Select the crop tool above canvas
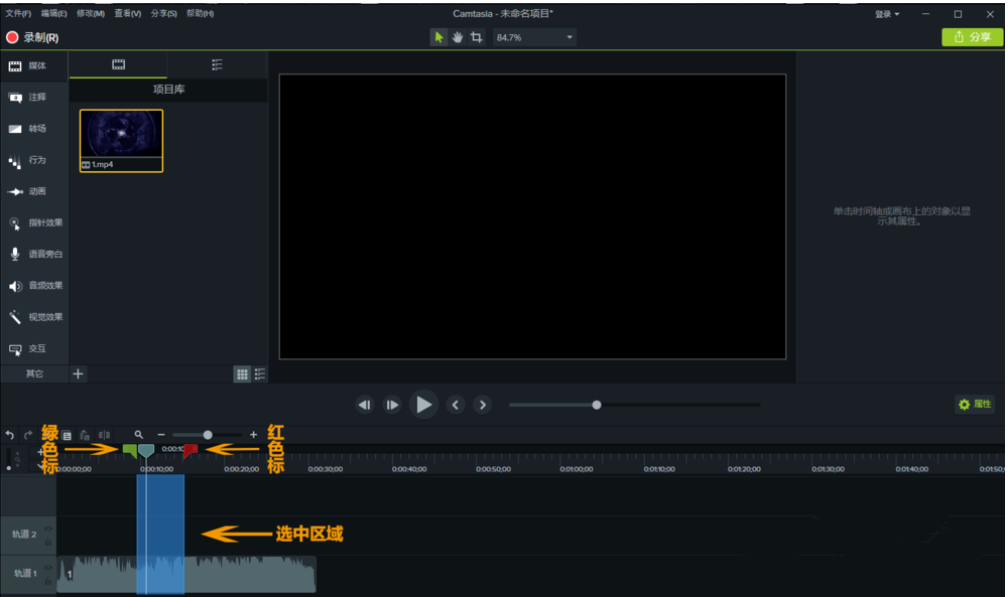The height and width of the screenshot is (597, 1008). [476, 37]
